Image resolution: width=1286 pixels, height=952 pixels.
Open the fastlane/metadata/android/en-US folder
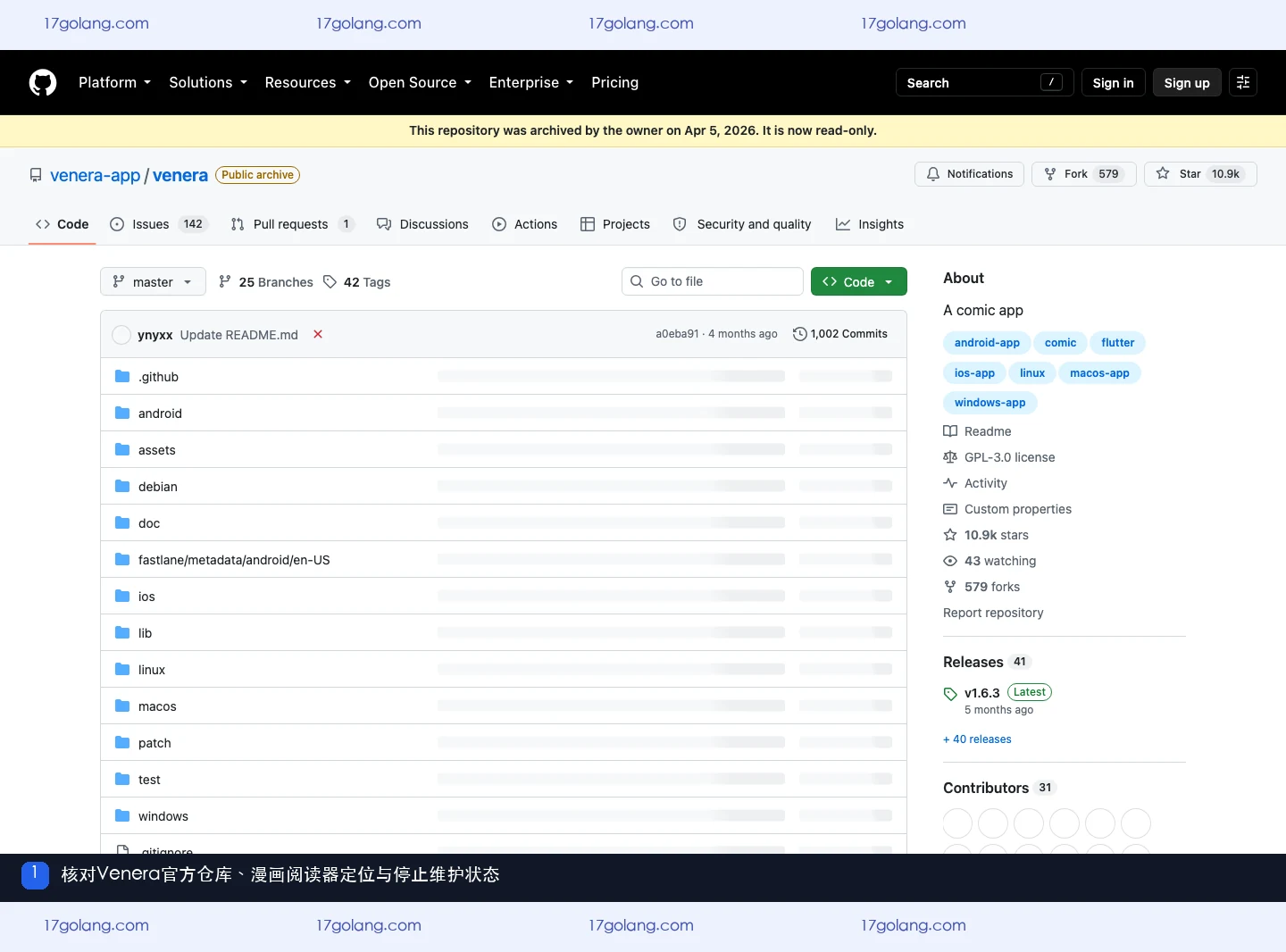pyautogui.click(x=234, y=560)
